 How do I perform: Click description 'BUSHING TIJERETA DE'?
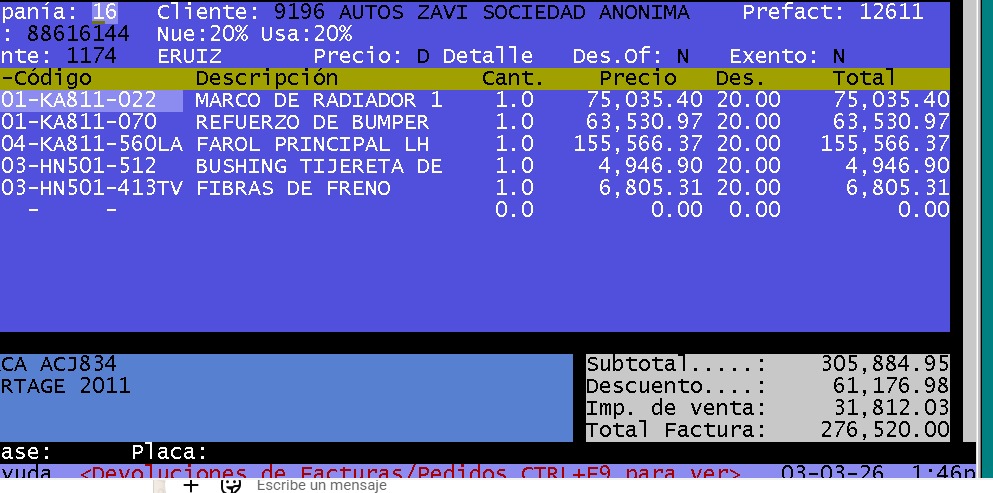[x=319, y=166]
